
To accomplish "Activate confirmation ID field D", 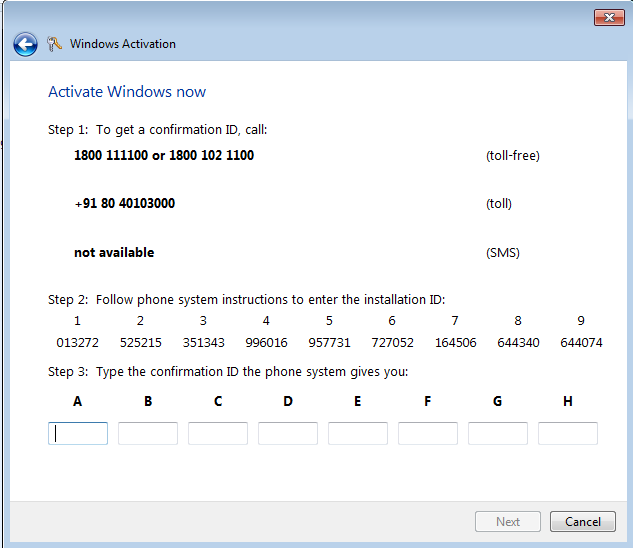I will (x=288, y=433).
